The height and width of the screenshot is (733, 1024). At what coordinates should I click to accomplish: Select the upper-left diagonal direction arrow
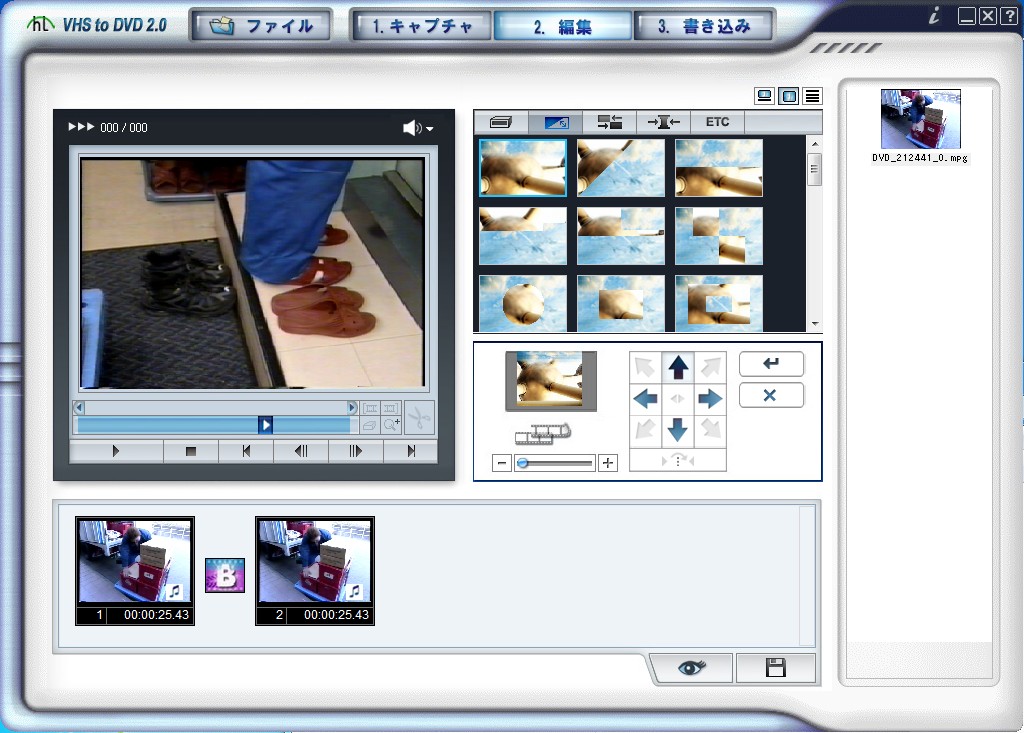point(645,367)
